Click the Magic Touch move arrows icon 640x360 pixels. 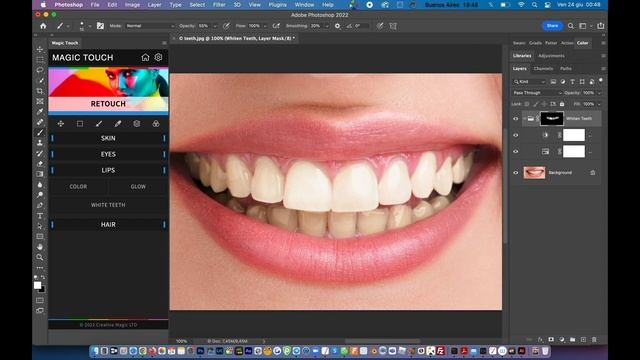pos(61,124)
